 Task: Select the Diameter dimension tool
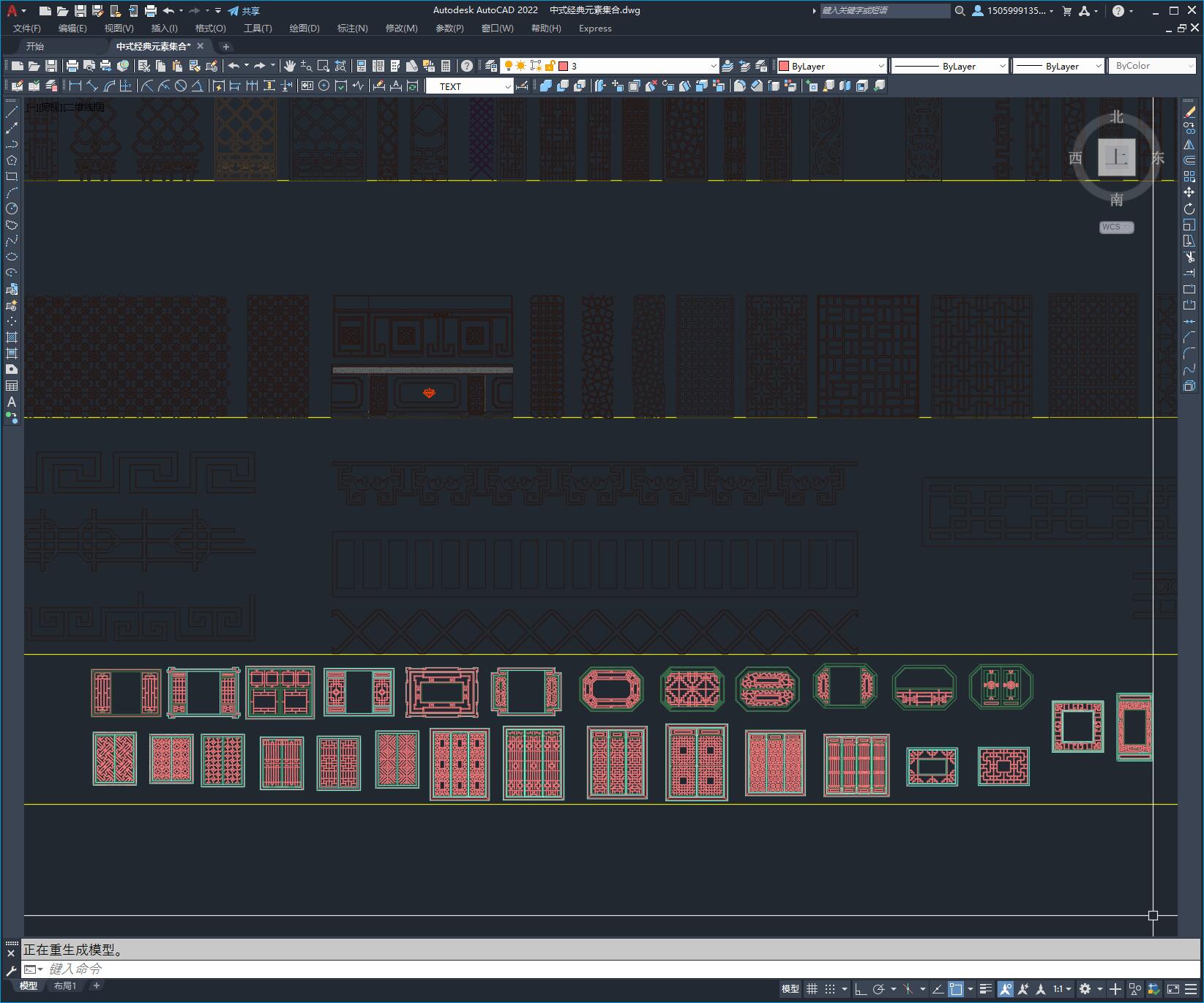click(181, 86)
